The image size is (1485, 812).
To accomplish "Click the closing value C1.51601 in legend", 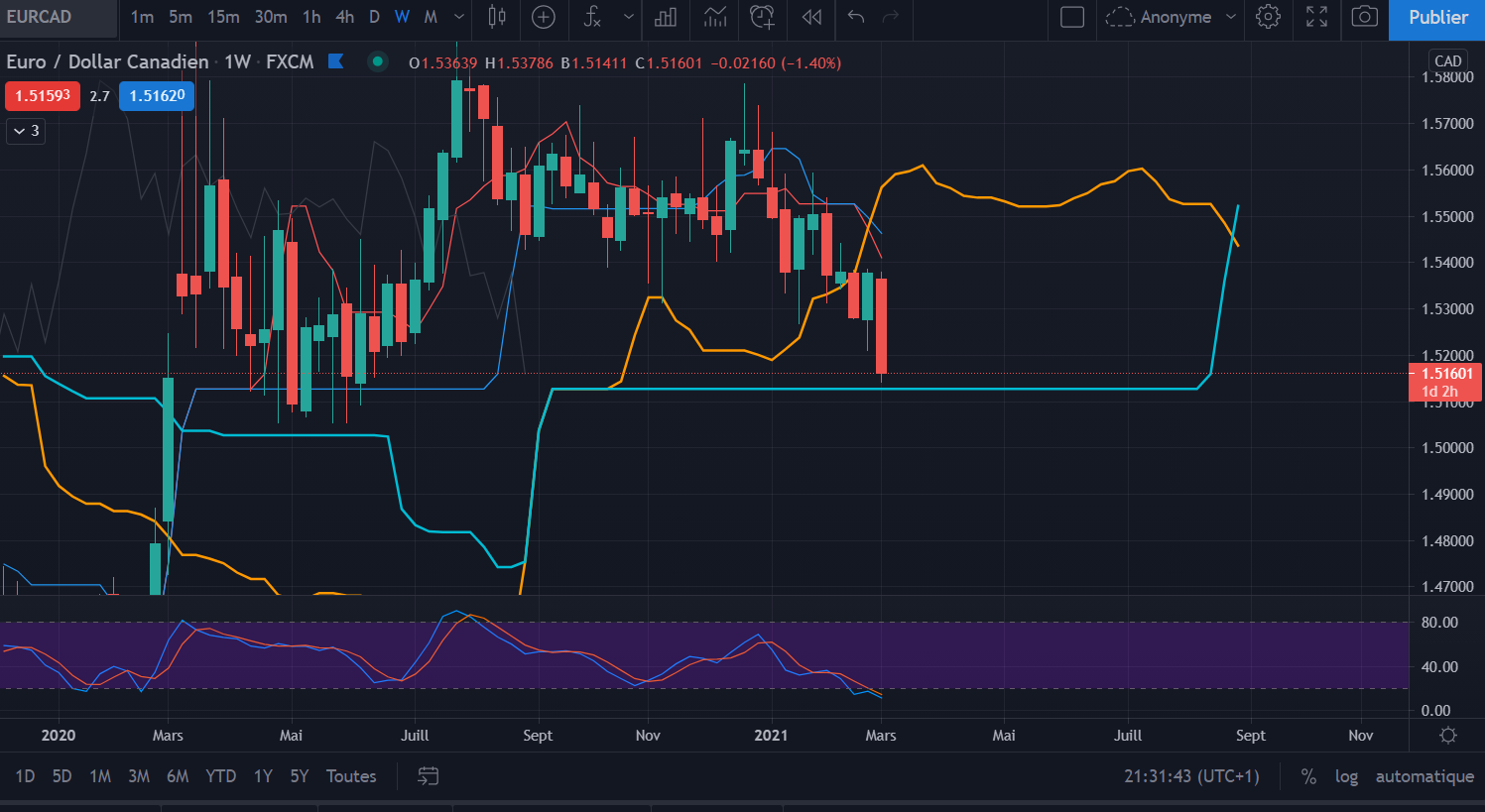I will click(x=669, y=62).
